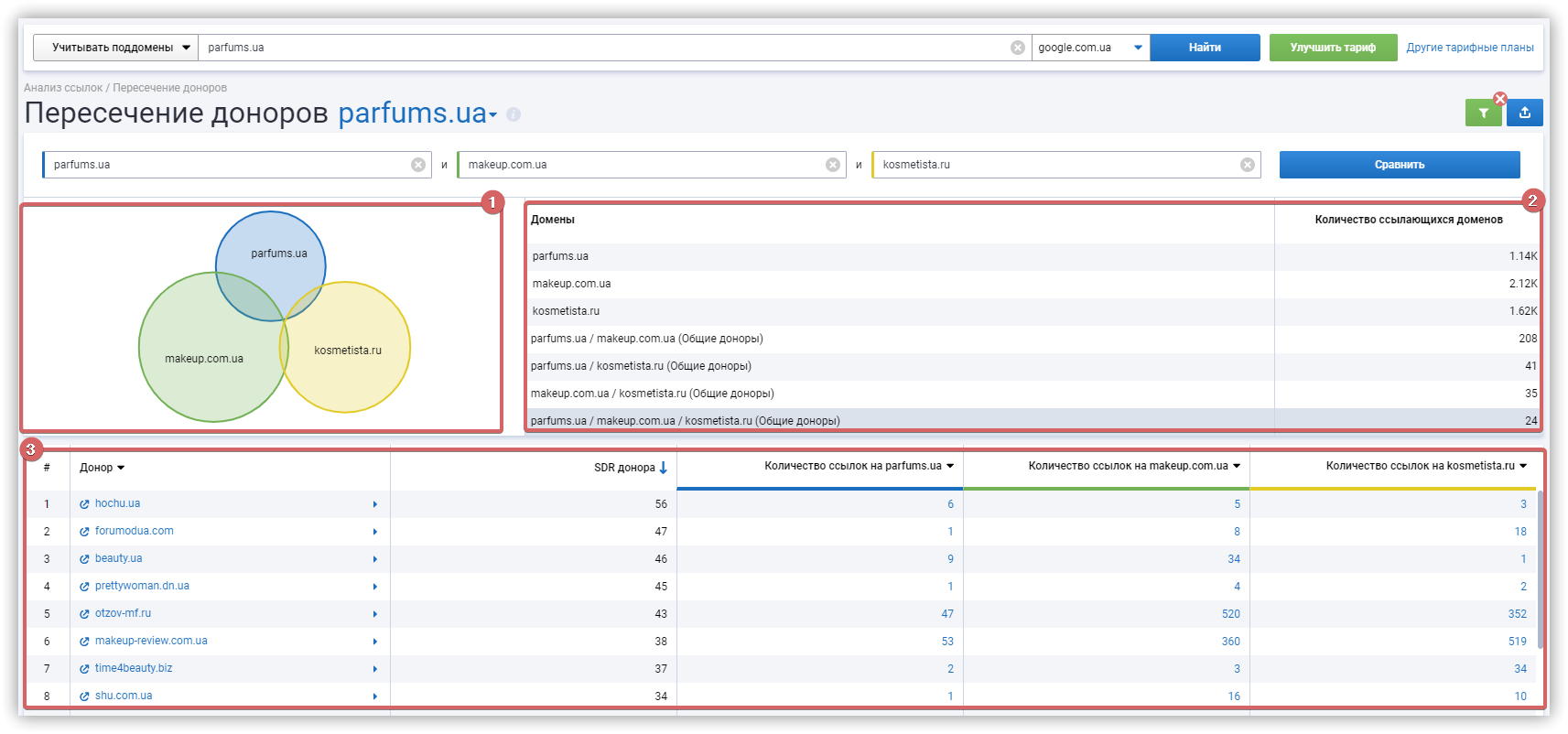Click value 208 common donors count
Viewport: 1568px width, 734px height.
(1528, 339)
